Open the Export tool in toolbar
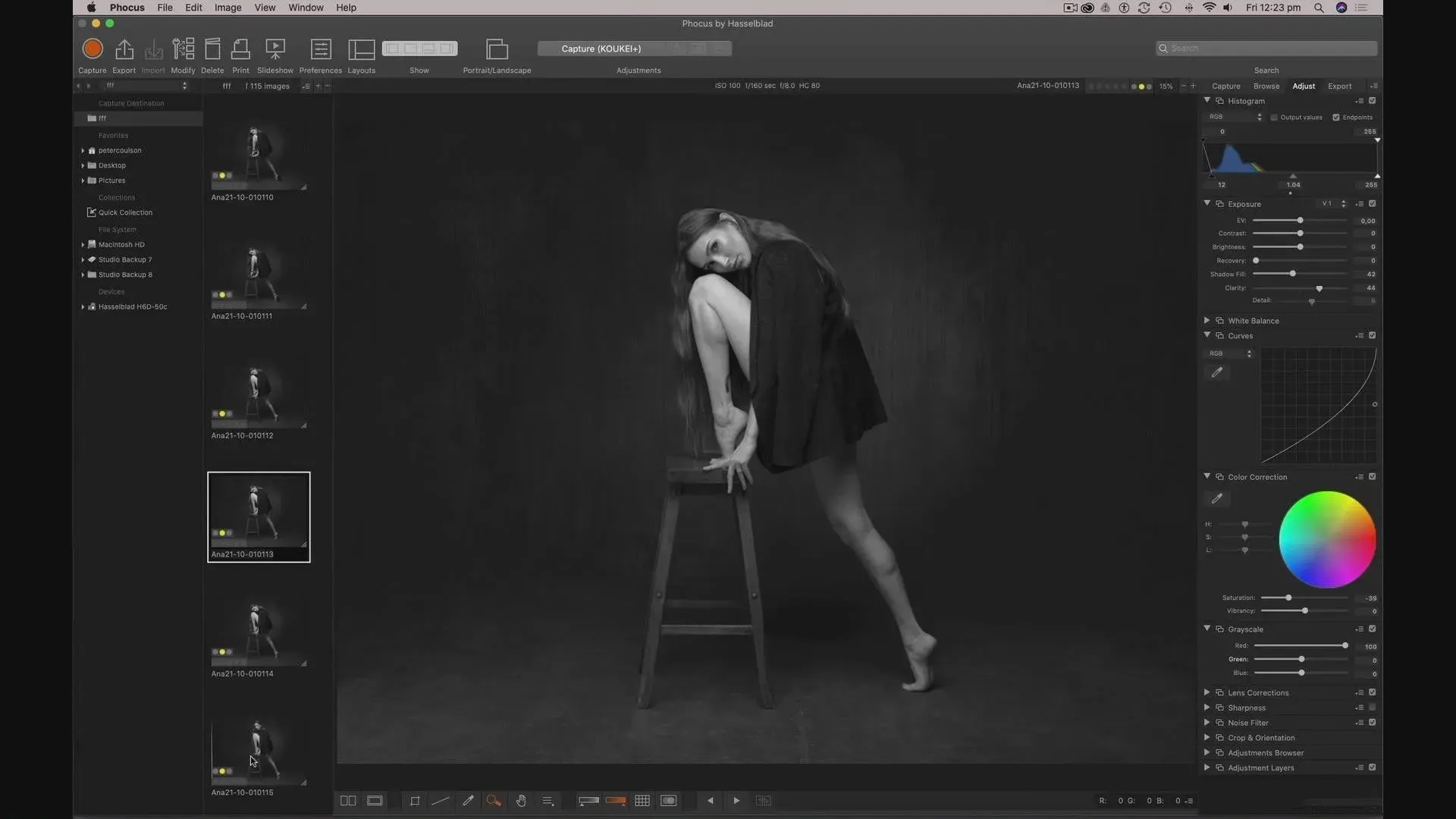The image size is (1456, 819). click(x=124, y=49)
